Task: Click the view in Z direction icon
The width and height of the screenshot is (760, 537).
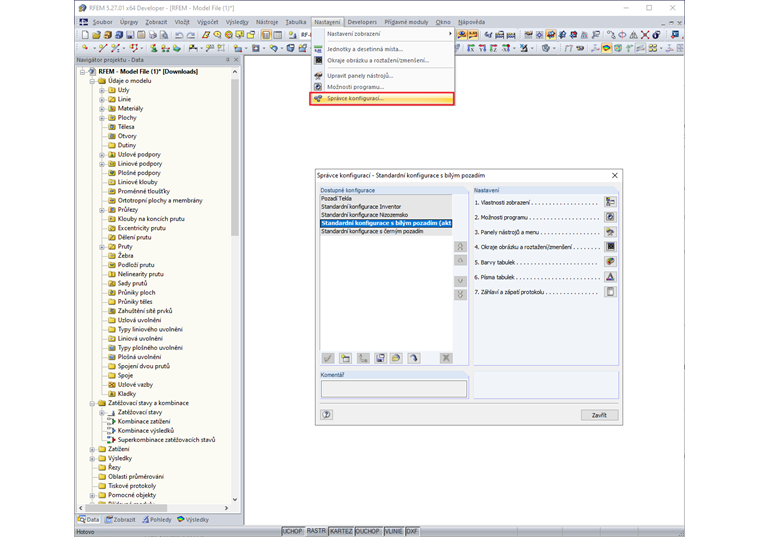Action: (493, 48)
